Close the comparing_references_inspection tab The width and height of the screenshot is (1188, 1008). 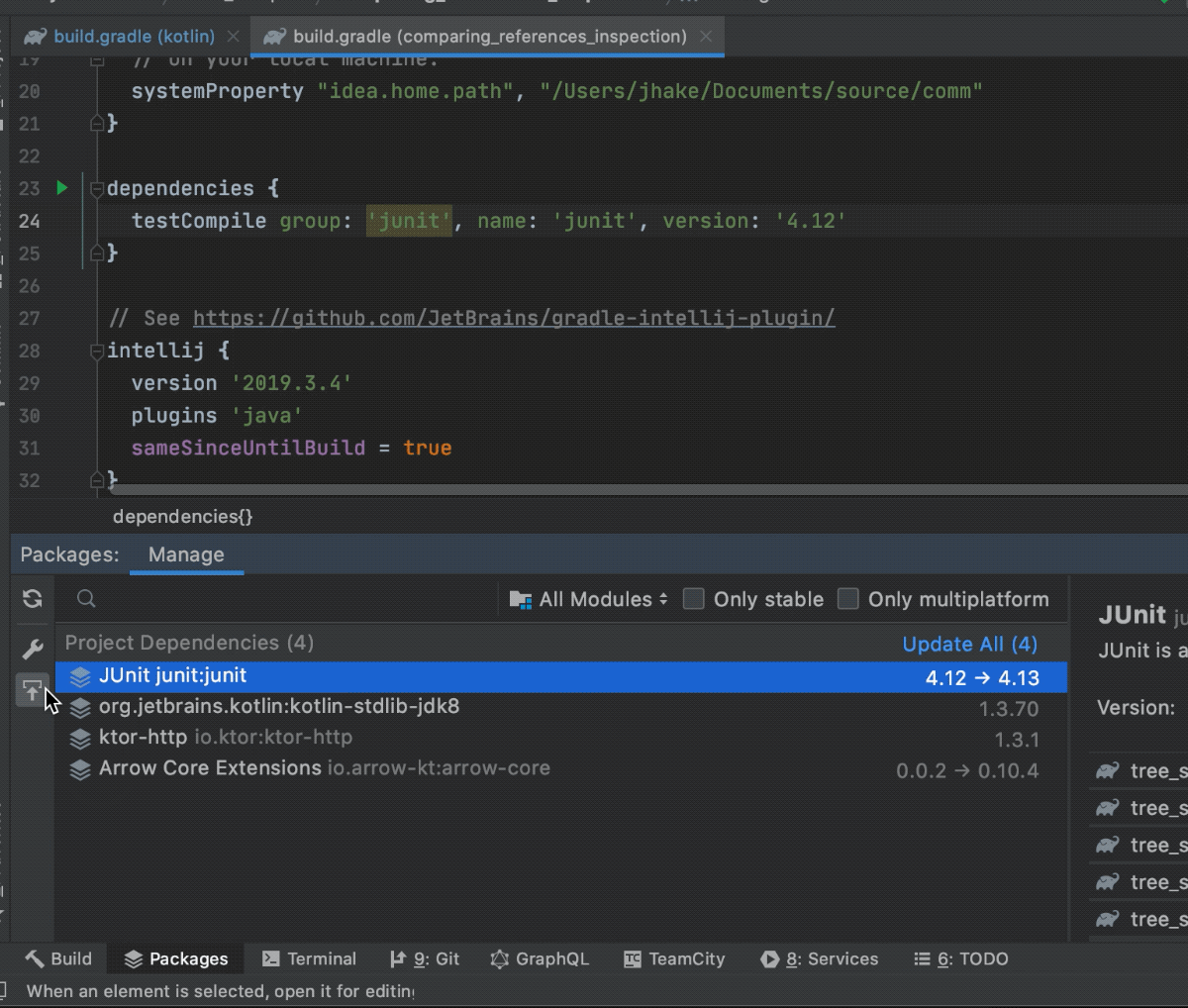tap(706, 37)
